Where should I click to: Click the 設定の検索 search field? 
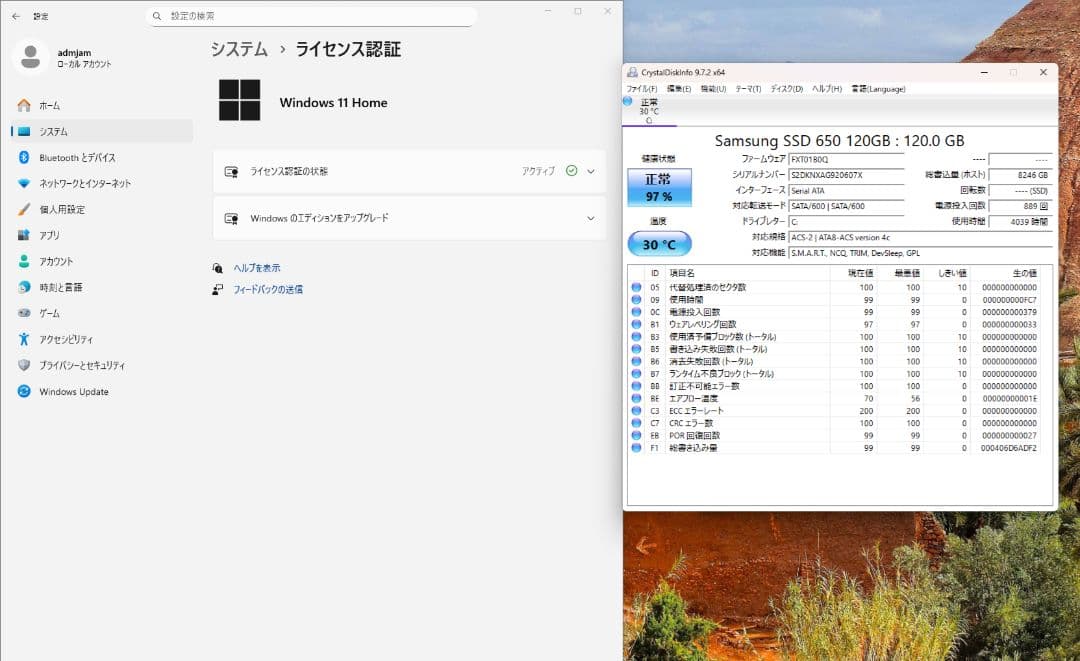click(310, 17)
